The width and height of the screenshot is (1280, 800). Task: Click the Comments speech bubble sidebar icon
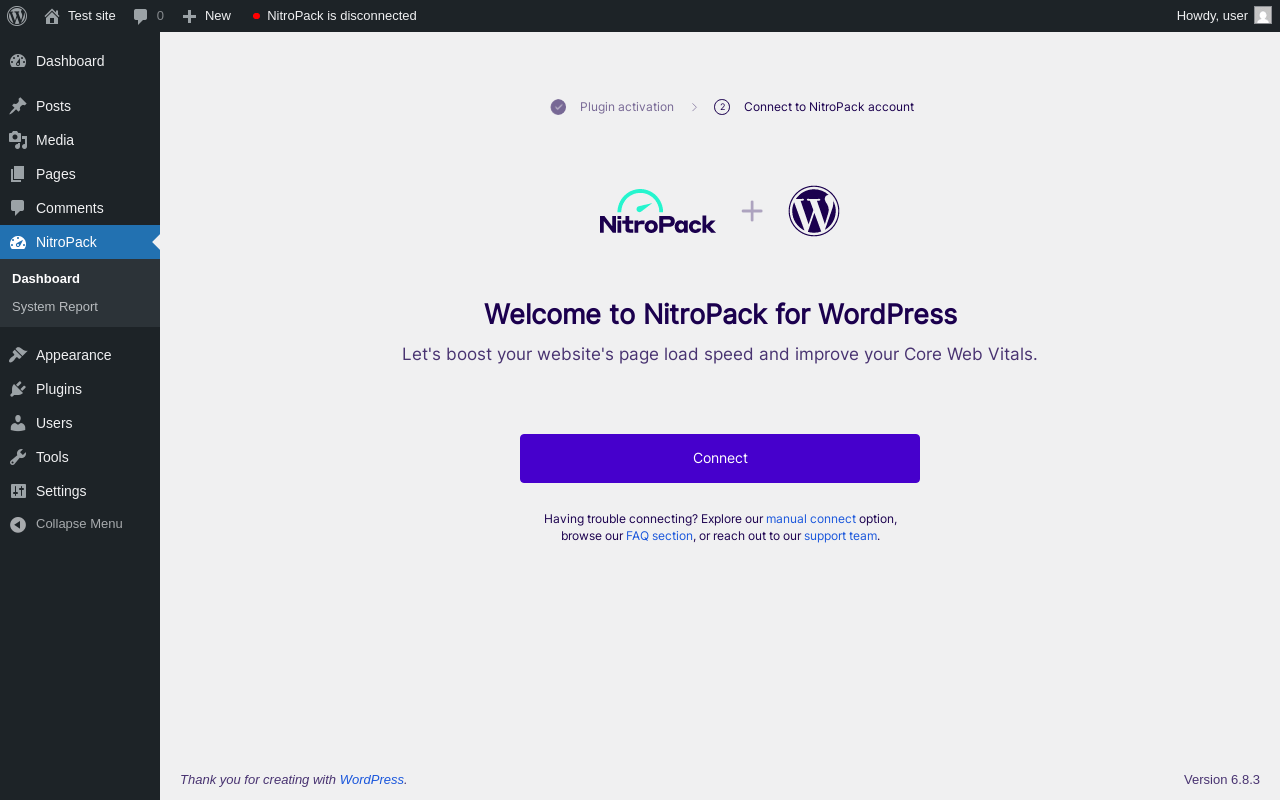click(x=18, y=208)
